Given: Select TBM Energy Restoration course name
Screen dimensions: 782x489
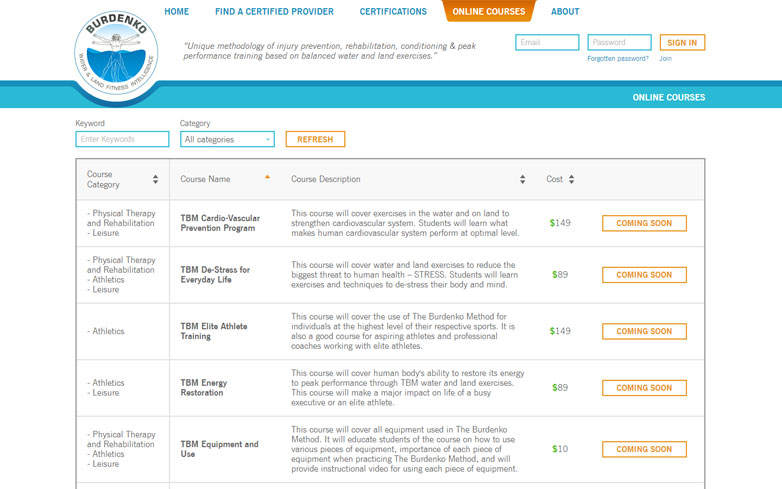Looking at the screenshot, I should pos(203,388).
